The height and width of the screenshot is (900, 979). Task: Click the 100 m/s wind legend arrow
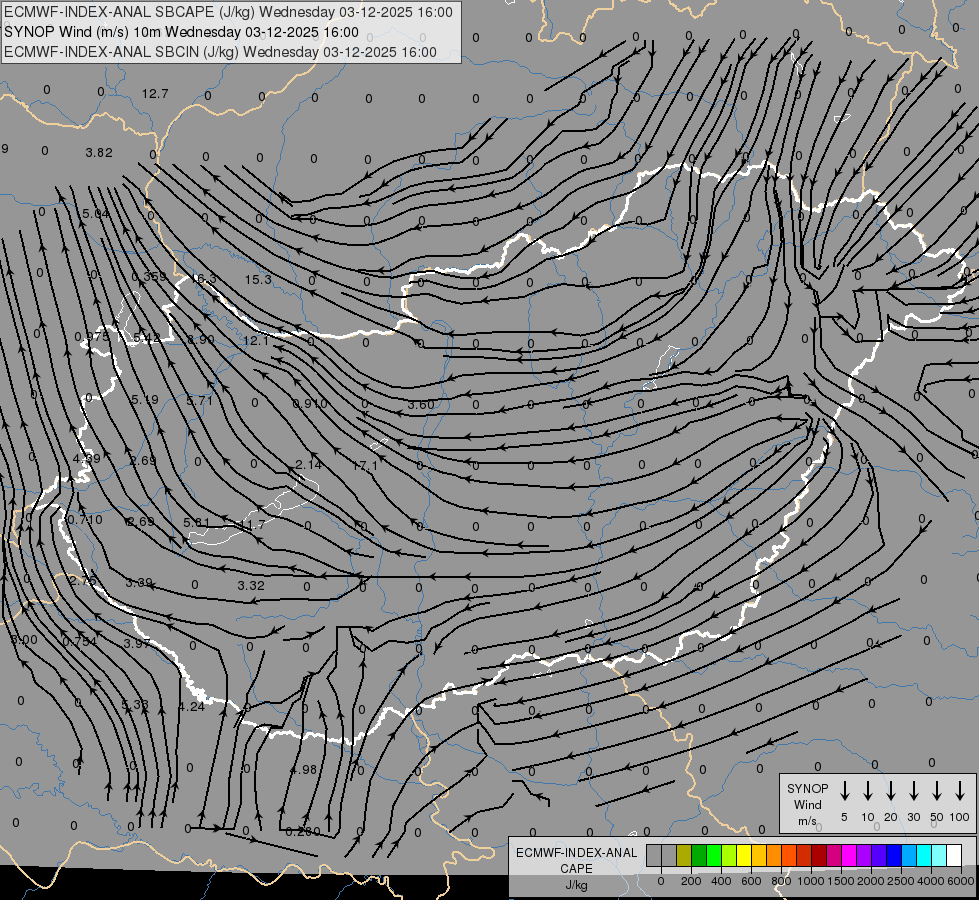coord(960,790)
